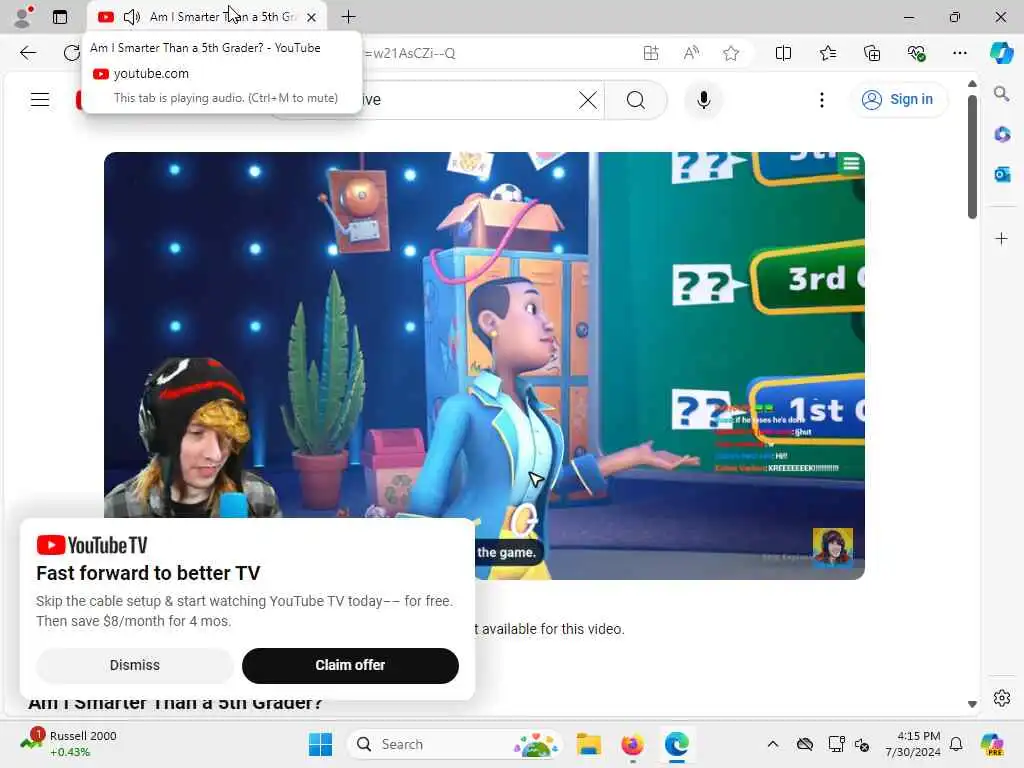1024x768 pixels.
Task: Click the taskbar Search box
Action: 456,744
